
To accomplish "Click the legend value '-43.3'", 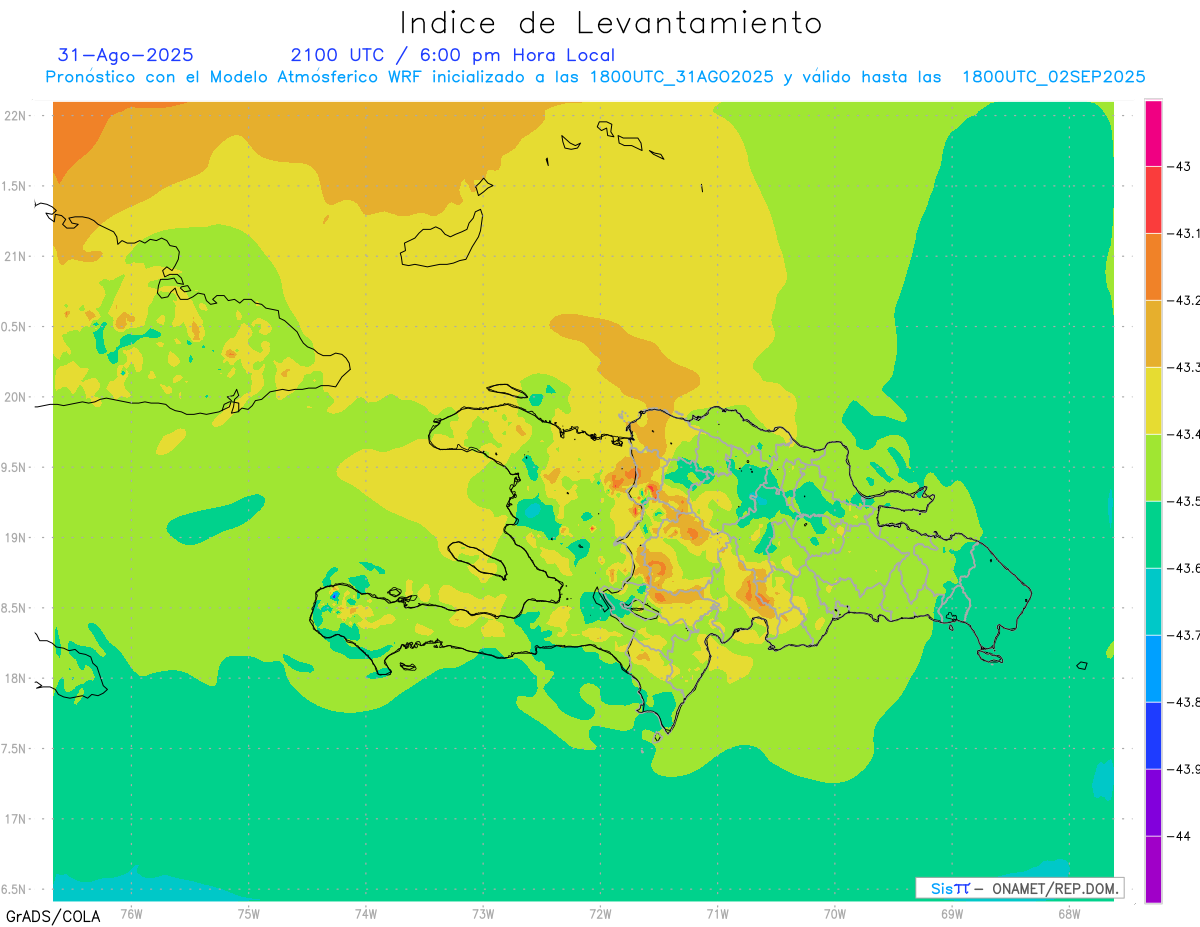I will [1183, 367].
